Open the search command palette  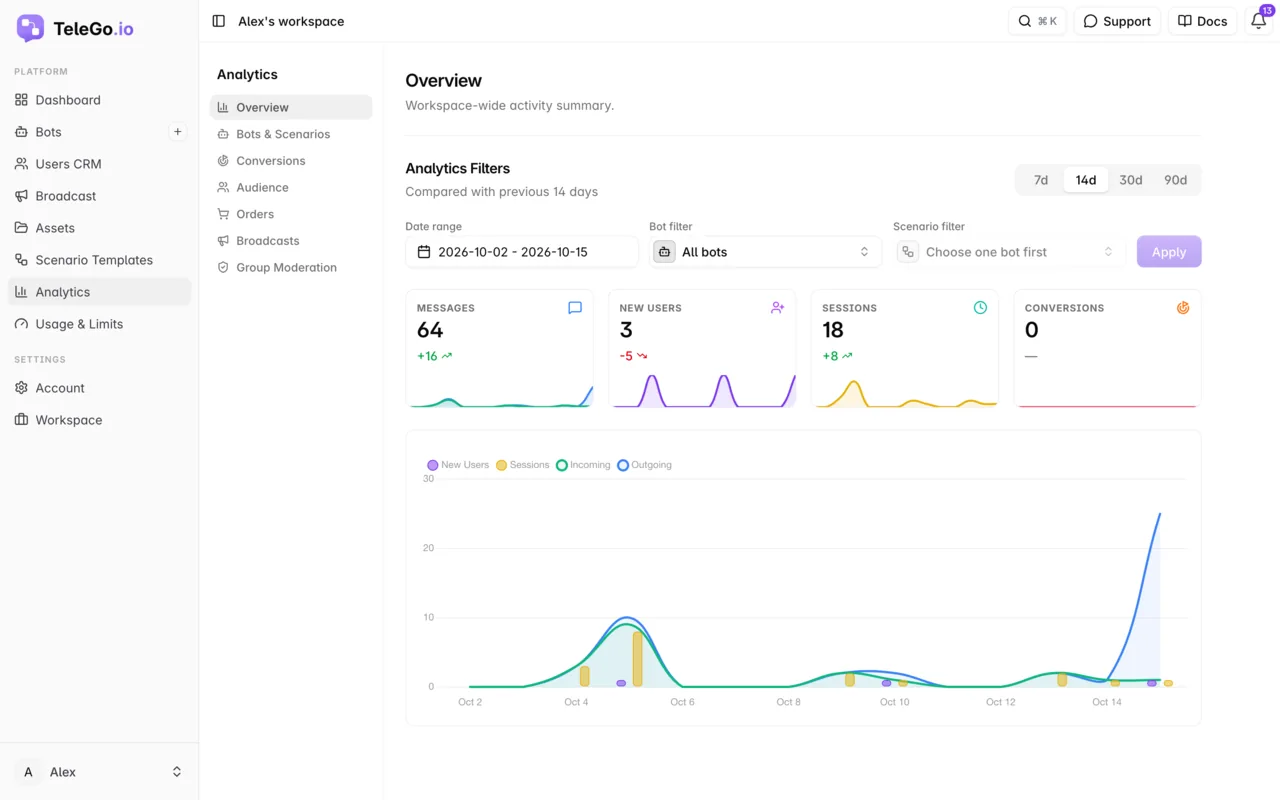pos(1037,21)
